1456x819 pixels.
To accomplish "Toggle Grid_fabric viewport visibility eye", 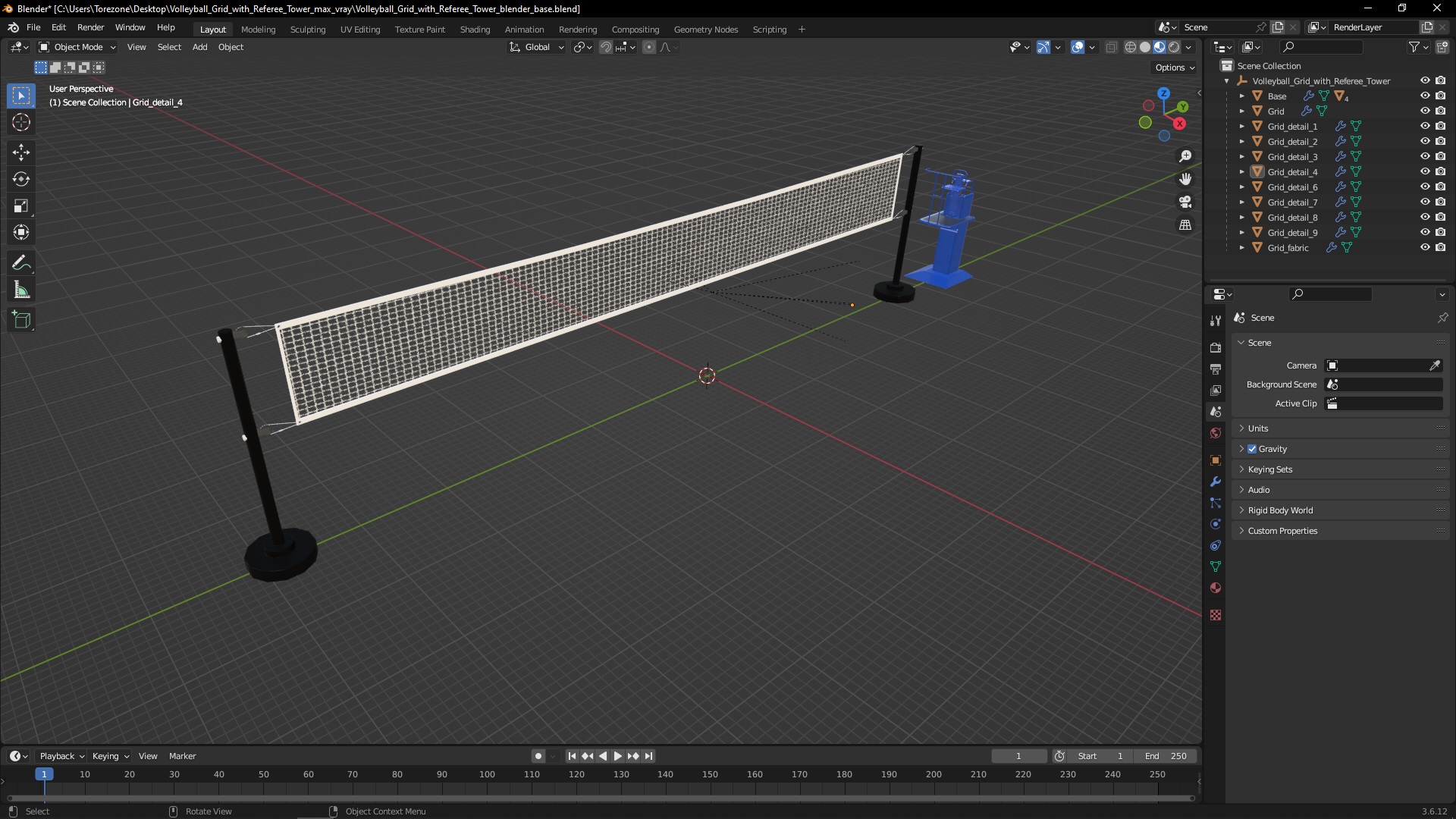I will (x=1425, y=247).
